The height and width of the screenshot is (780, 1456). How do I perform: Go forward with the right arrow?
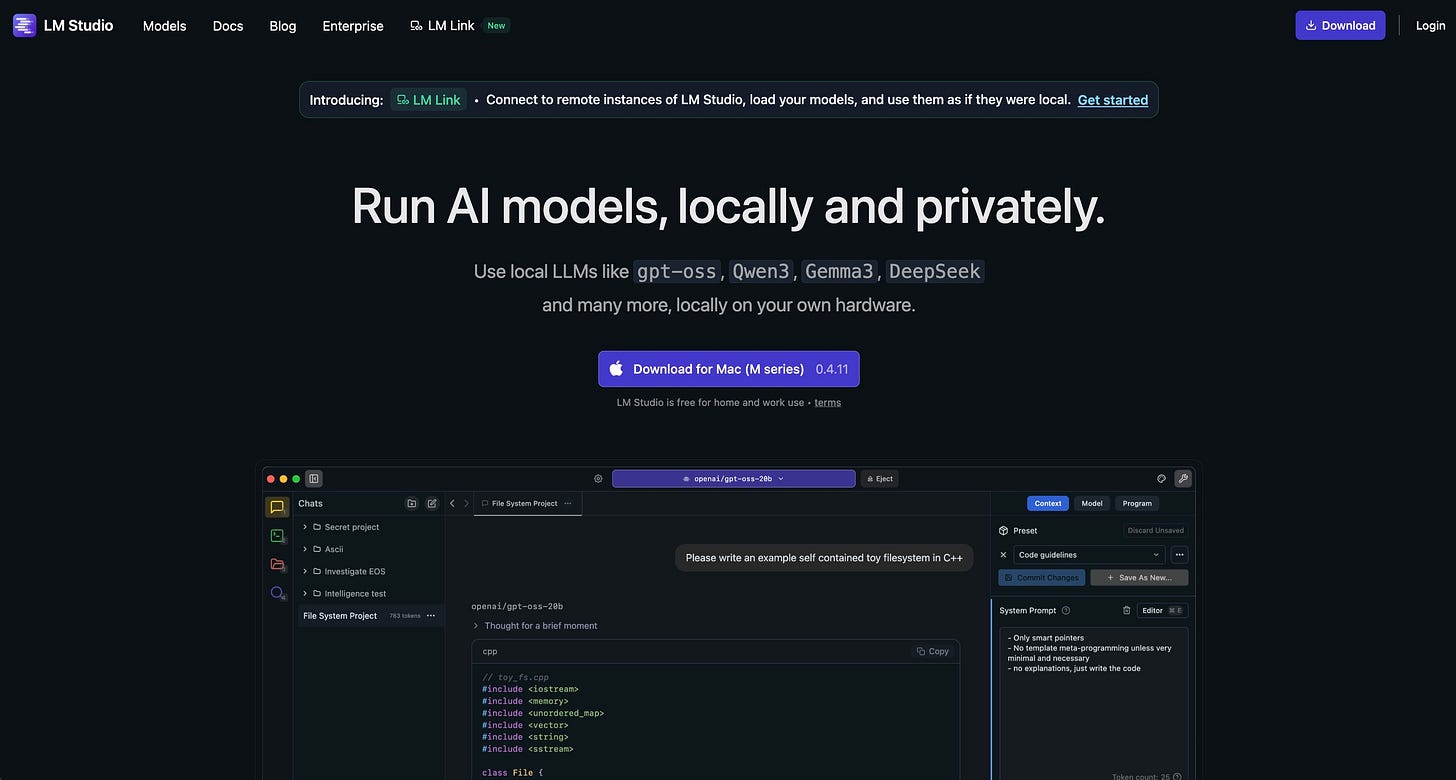tap(466, 504)
